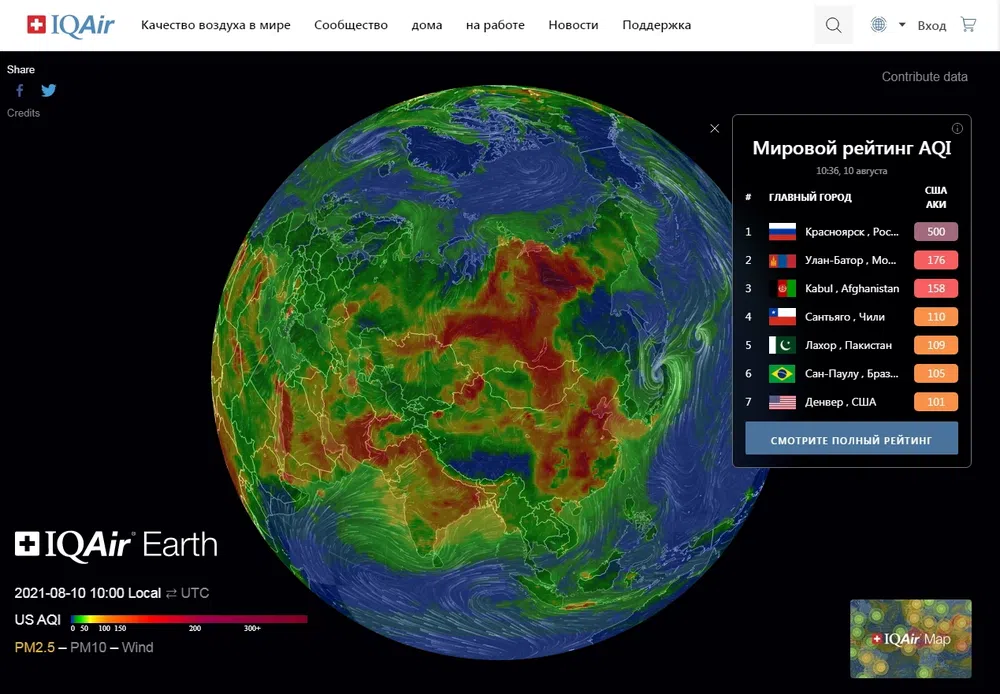
Task: Share on Facebook icon
Action: pyautogui.click(x=19, y=90)
